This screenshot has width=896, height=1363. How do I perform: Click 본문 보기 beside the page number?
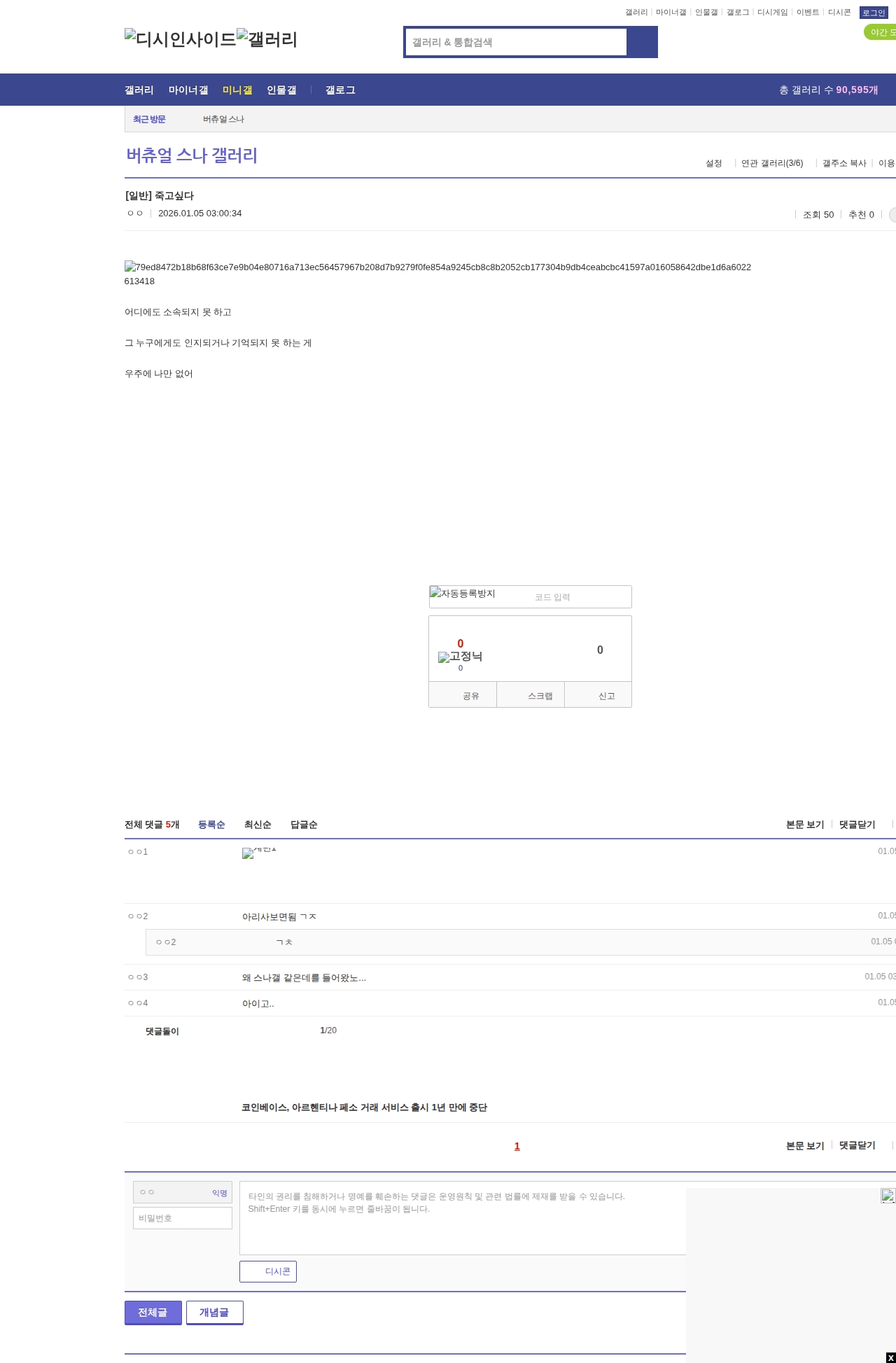(x=805, y=1145)
